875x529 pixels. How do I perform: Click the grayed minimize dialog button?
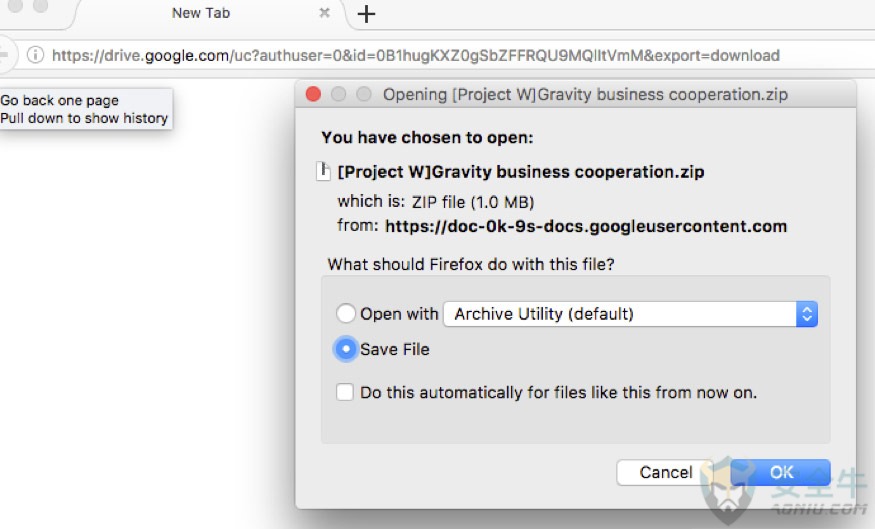[x=339, y=94]
